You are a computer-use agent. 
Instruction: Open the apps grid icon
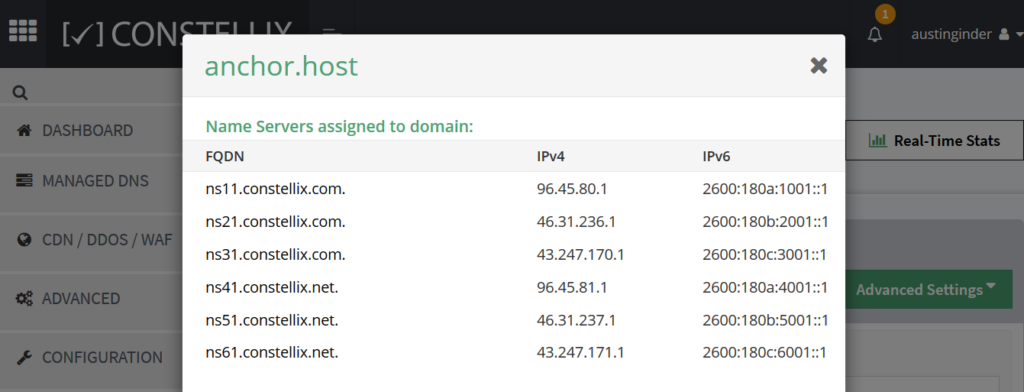[23, 31]
